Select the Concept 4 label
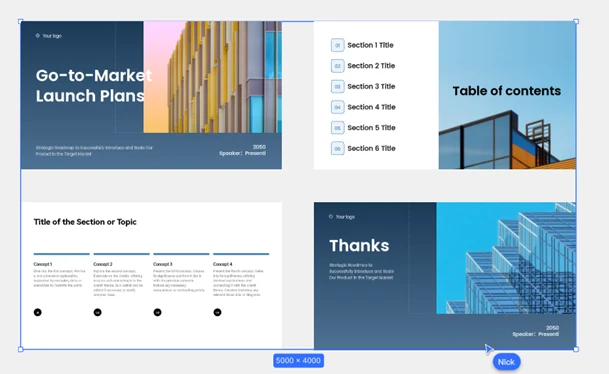Screen dimensions: 609x374 223,264
